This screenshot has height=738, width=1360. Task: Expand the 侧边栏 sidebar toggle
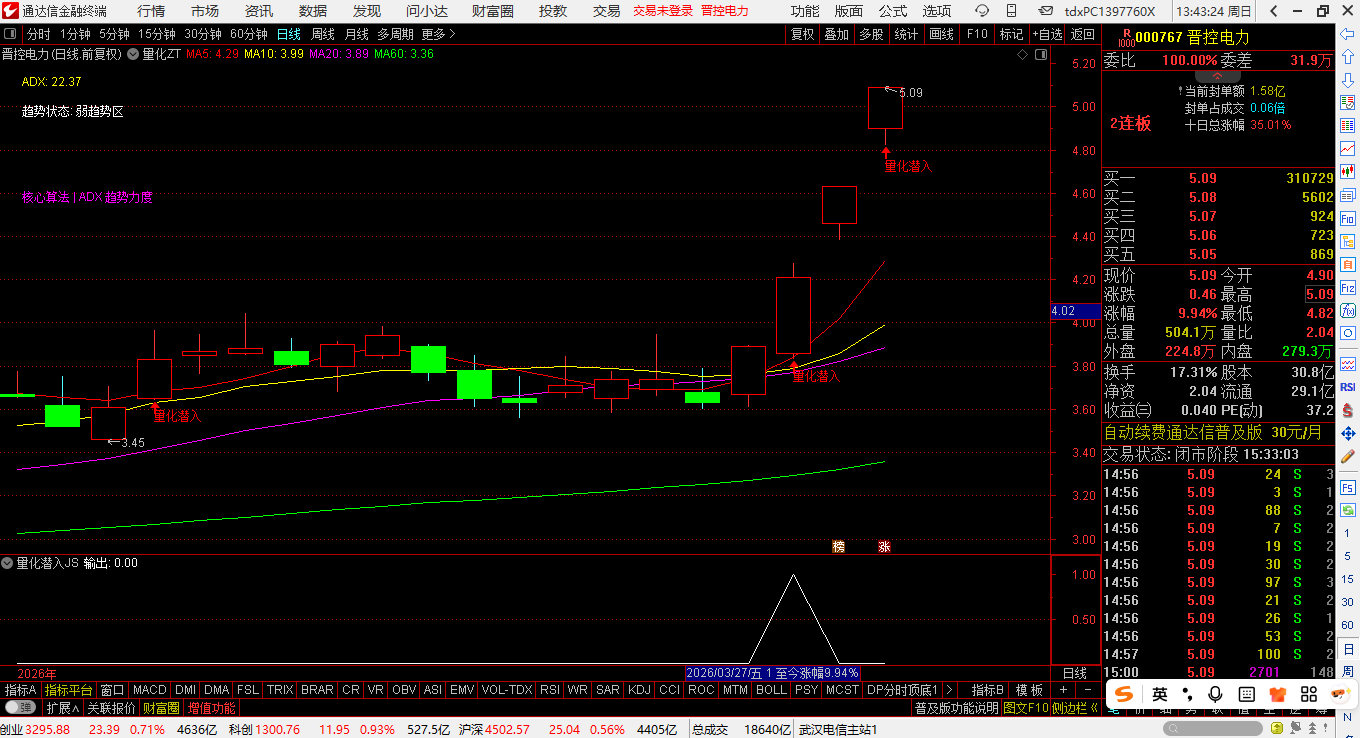coord(1075,707)
